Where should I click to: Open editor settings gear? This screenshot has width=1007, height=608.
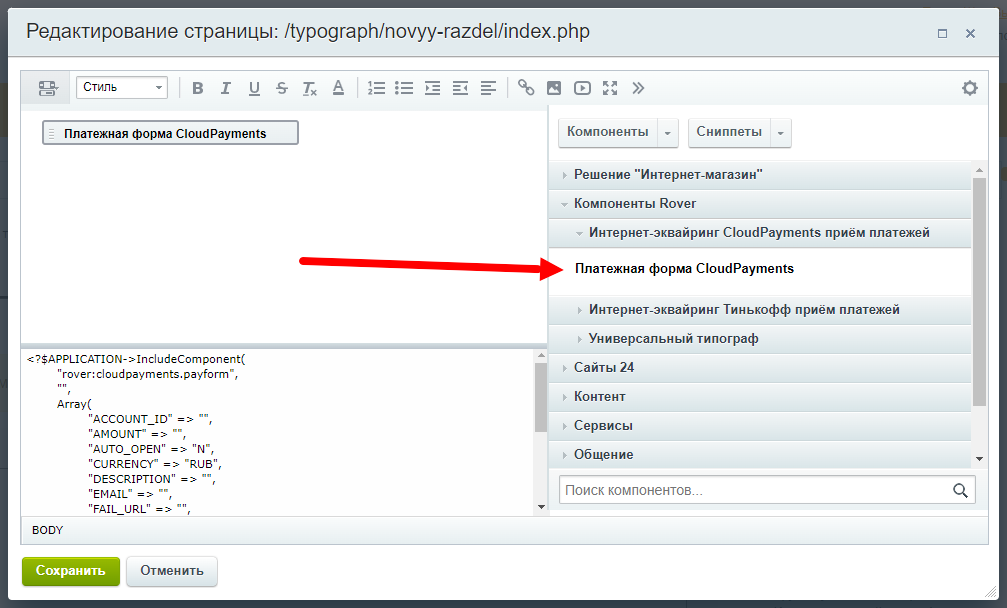pos(970,88)
